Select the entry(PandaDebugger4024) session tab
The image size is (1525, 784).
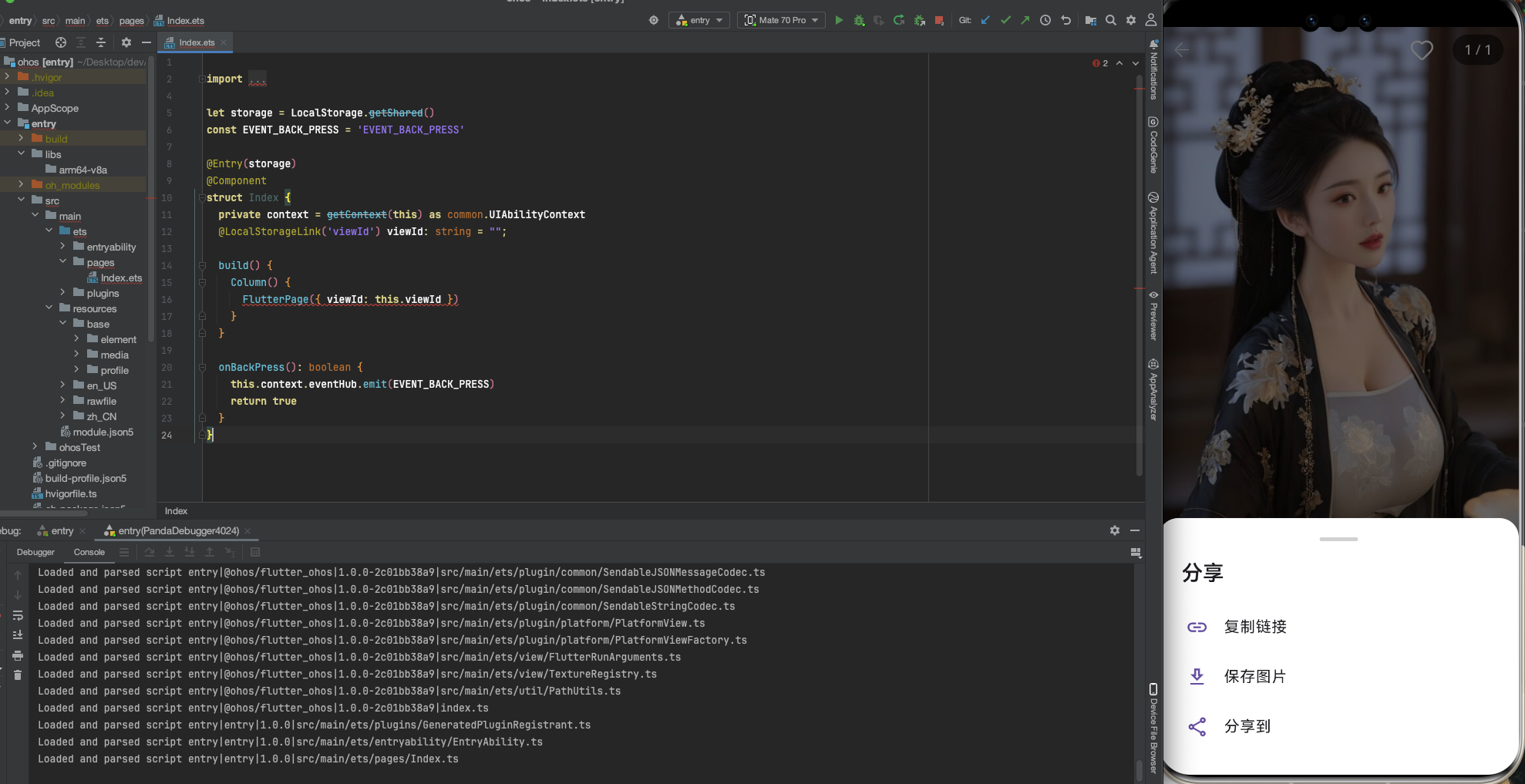[x=177, y=531]
